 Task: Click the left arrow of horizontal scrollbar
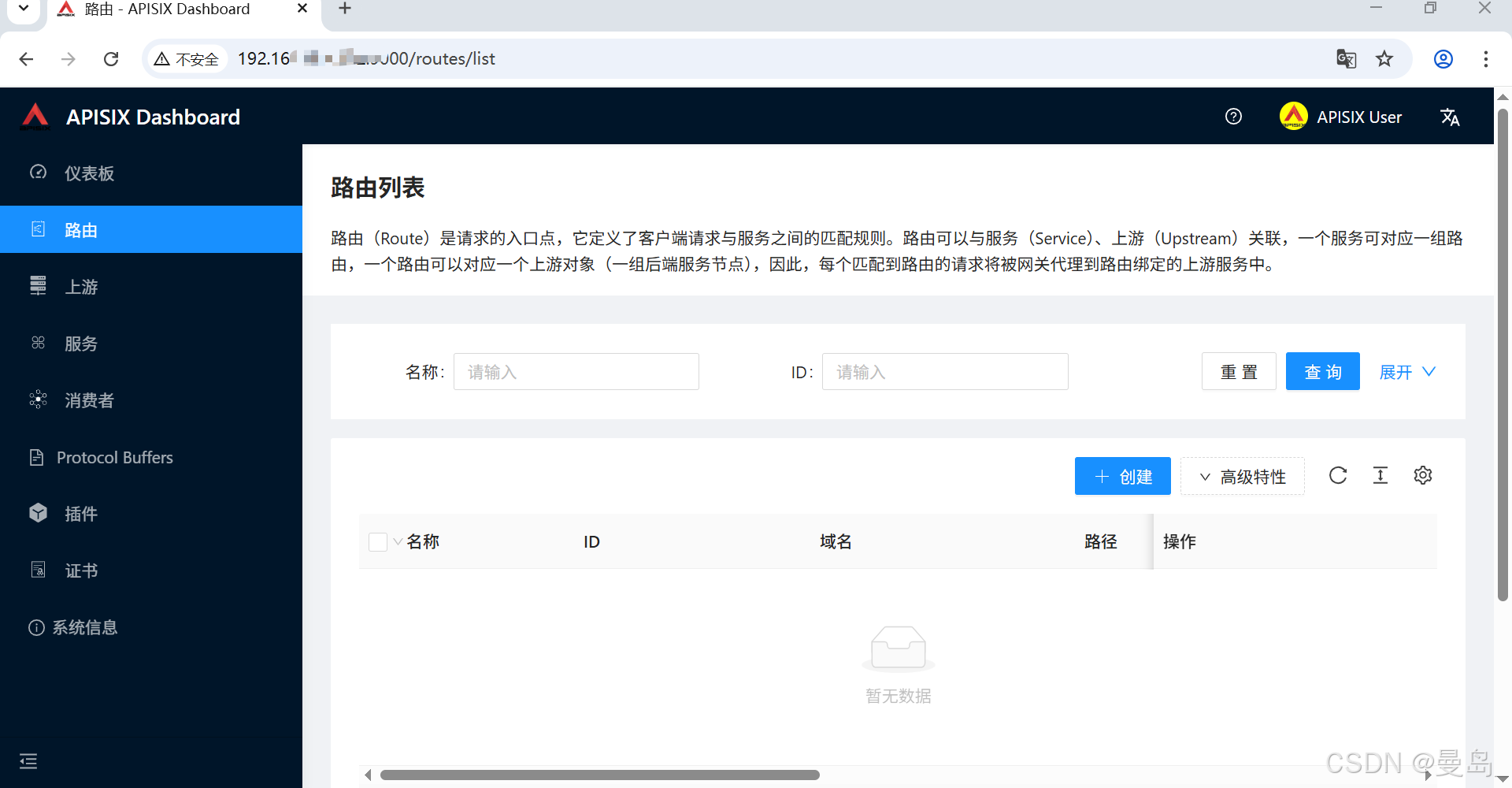(x=368, y=775)
